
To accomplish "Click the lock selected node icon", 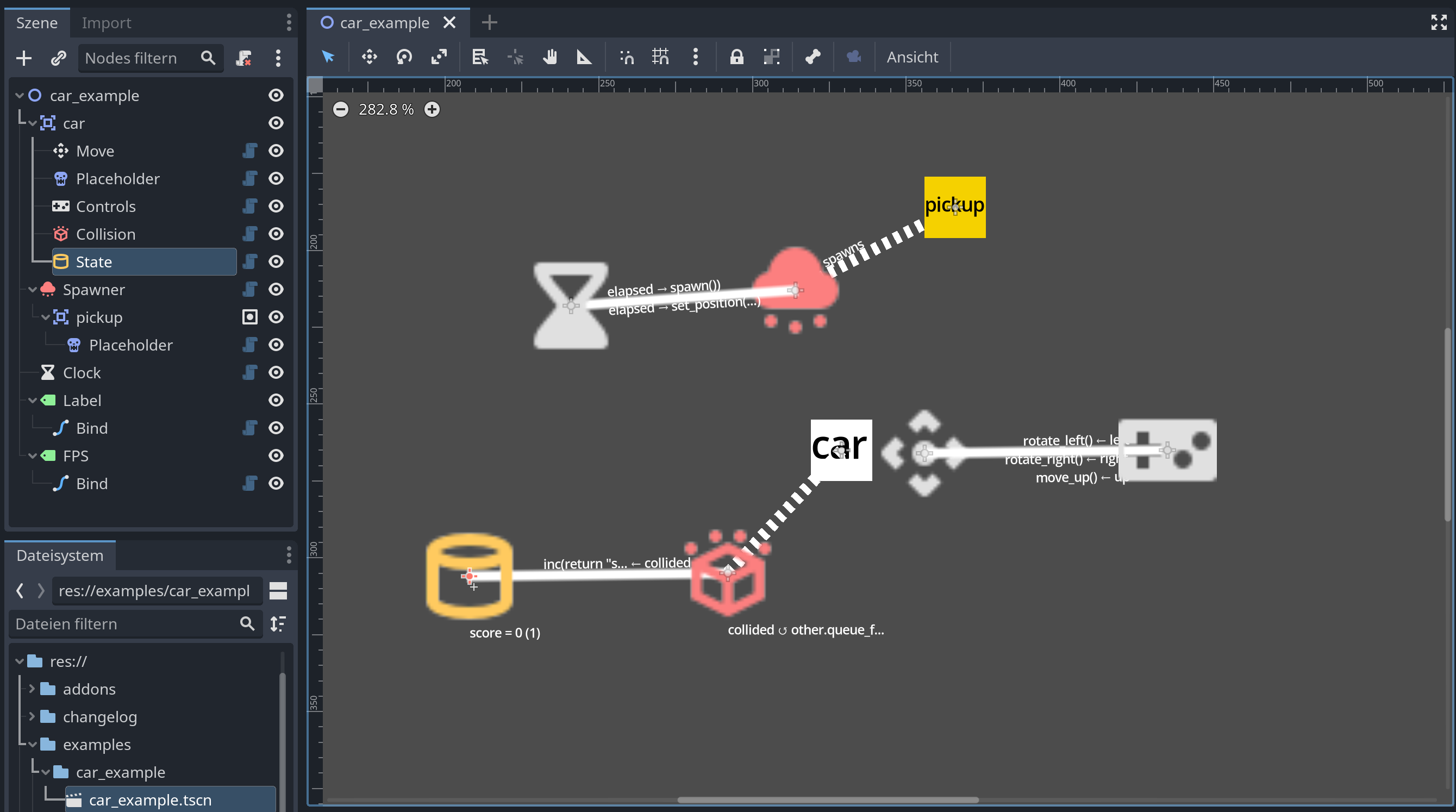I will [x=736, y=57].
